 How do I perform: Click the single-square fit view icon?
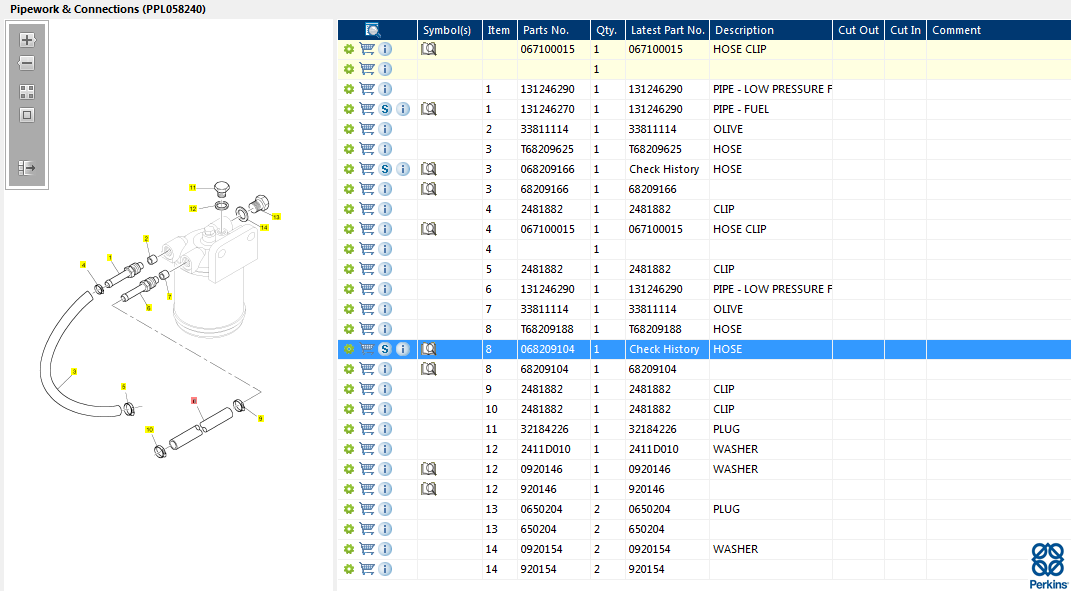point(27,114)
